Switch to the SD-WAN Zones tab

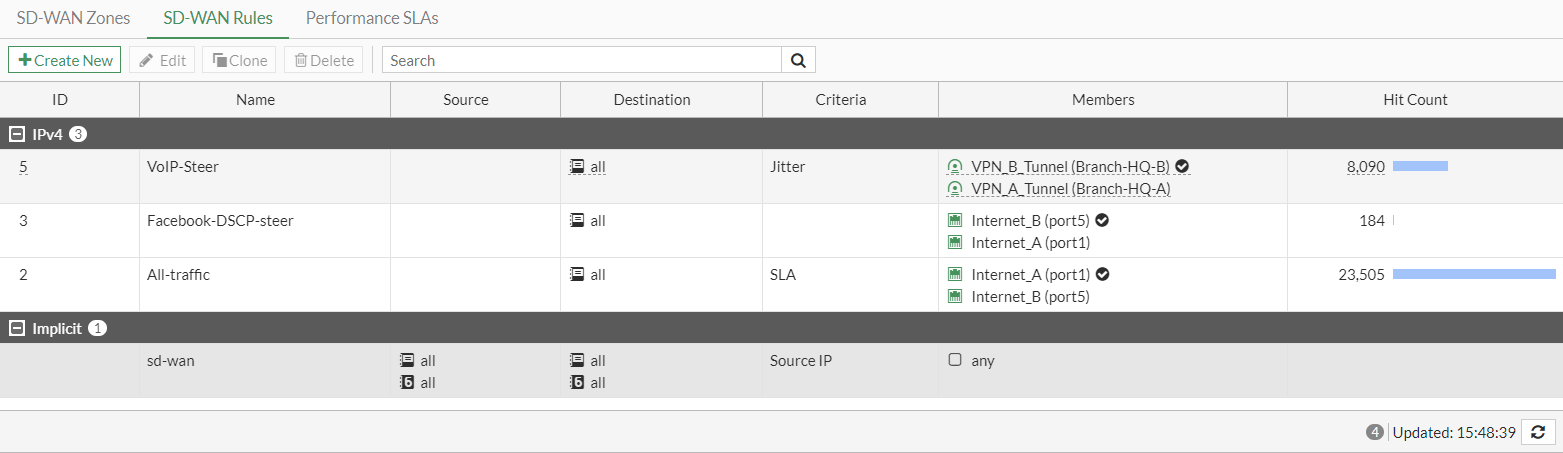coord(73,18)
